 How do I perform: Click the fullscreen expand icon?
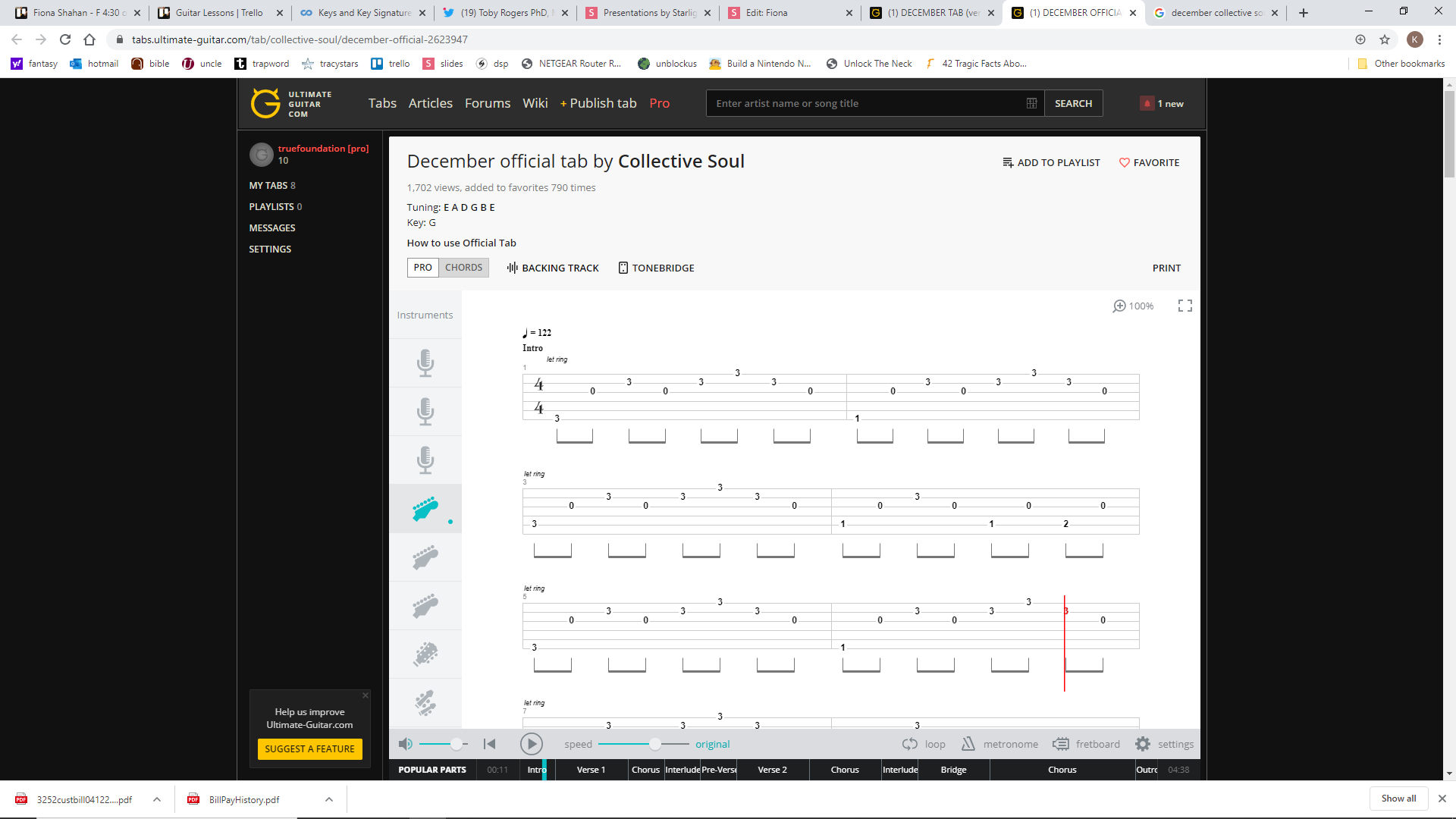[1185, 306]
